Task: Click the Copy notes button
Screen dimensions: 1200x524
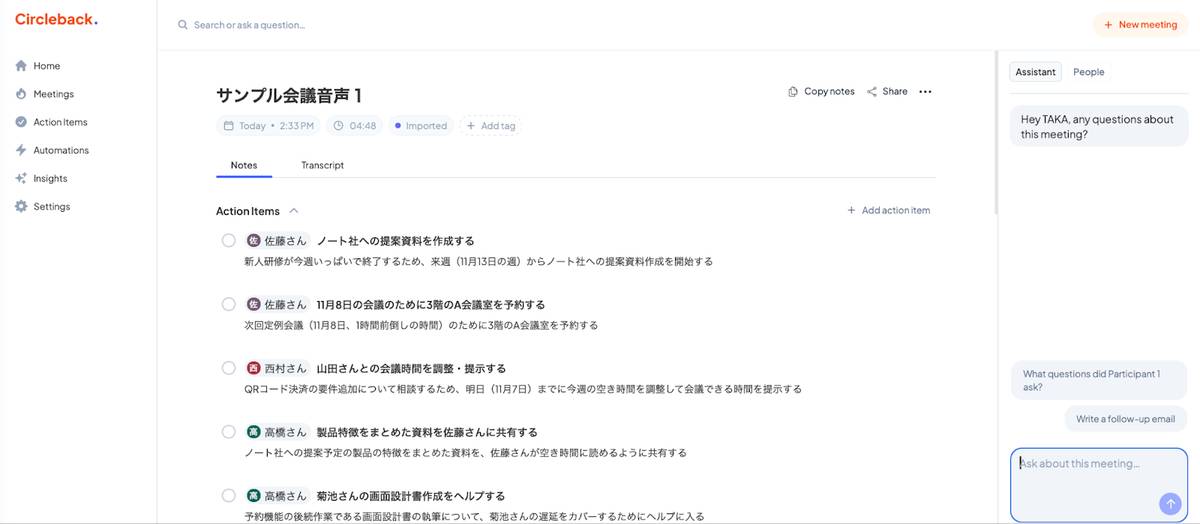Action: (821, 91)
